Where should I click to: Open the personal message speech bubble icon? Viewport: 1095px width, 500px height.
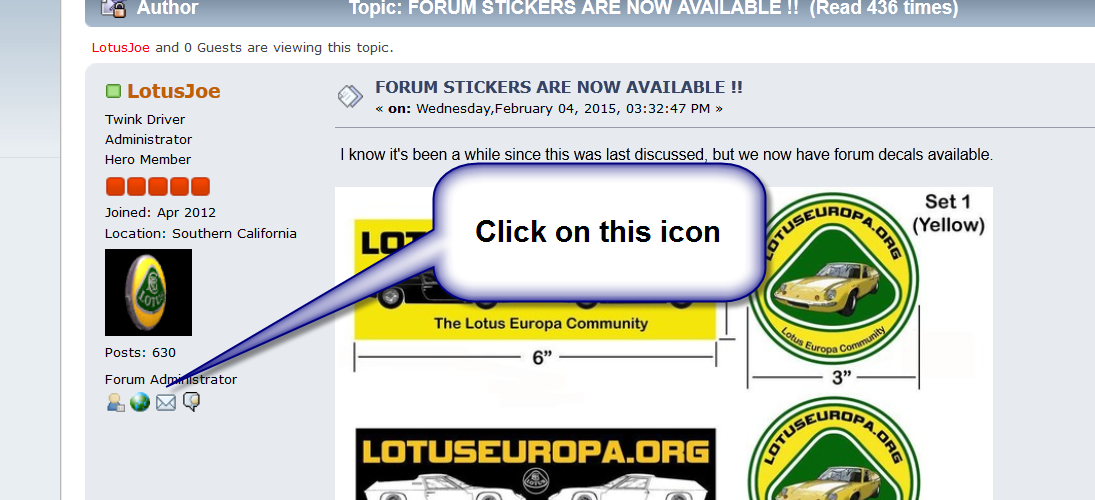point(191,402)
